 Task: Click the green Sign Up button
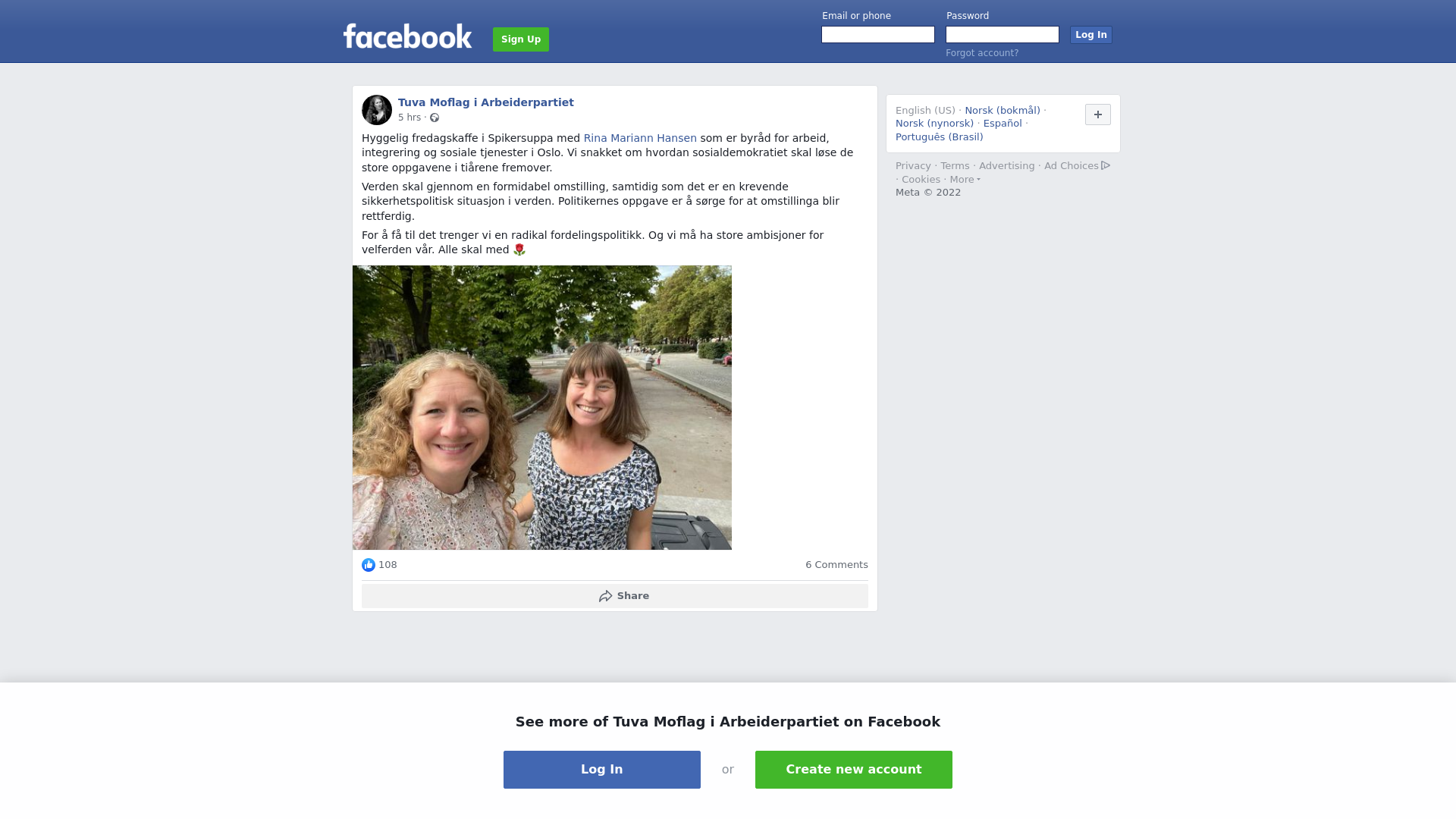[x=521, y=39]
